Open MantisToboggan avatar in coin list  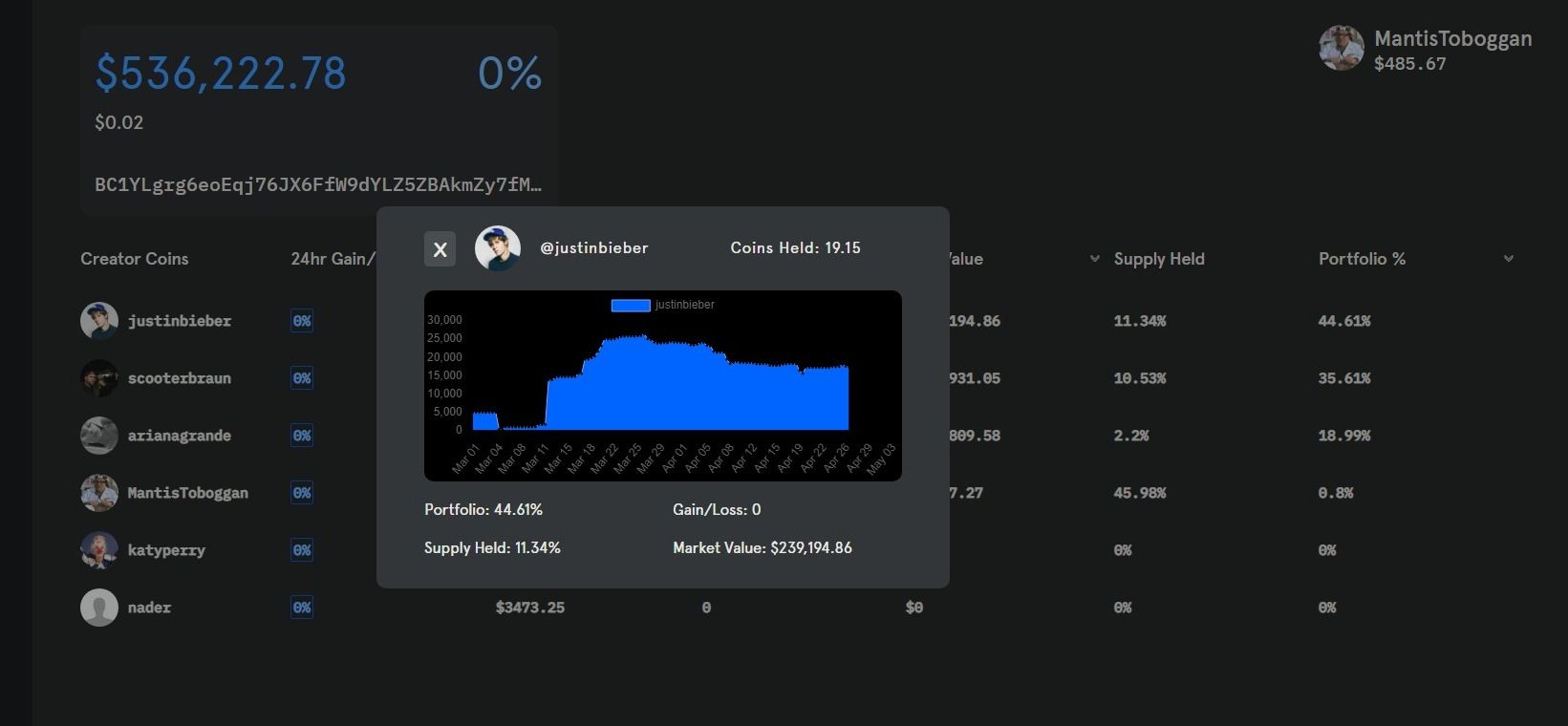pos(99,493)
